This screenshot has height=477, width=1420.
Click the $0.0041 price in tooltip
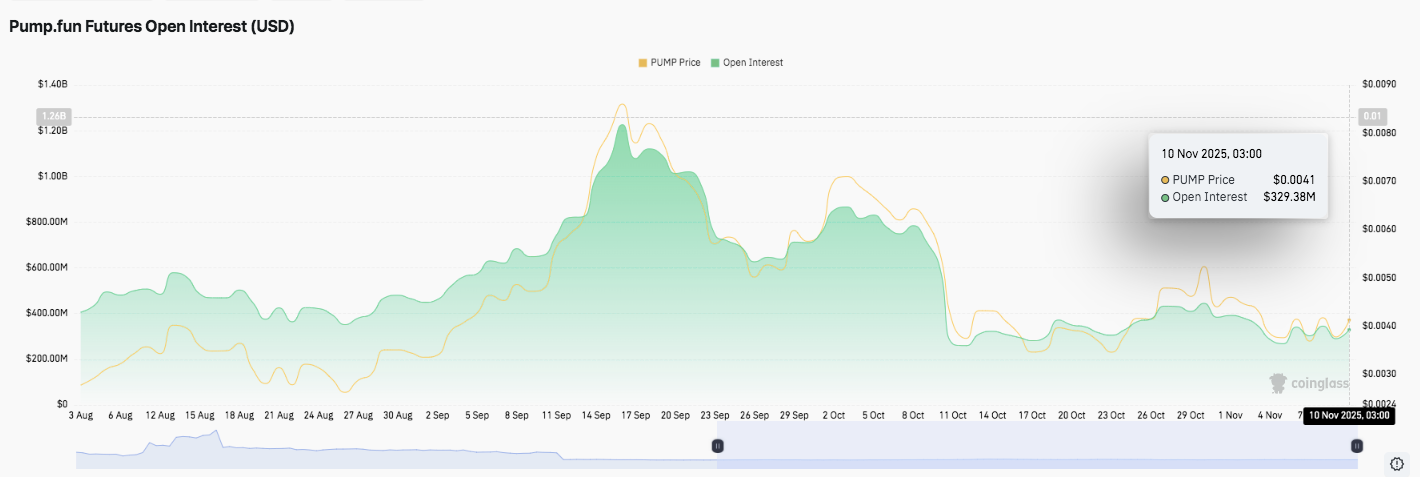[1294, 179]
